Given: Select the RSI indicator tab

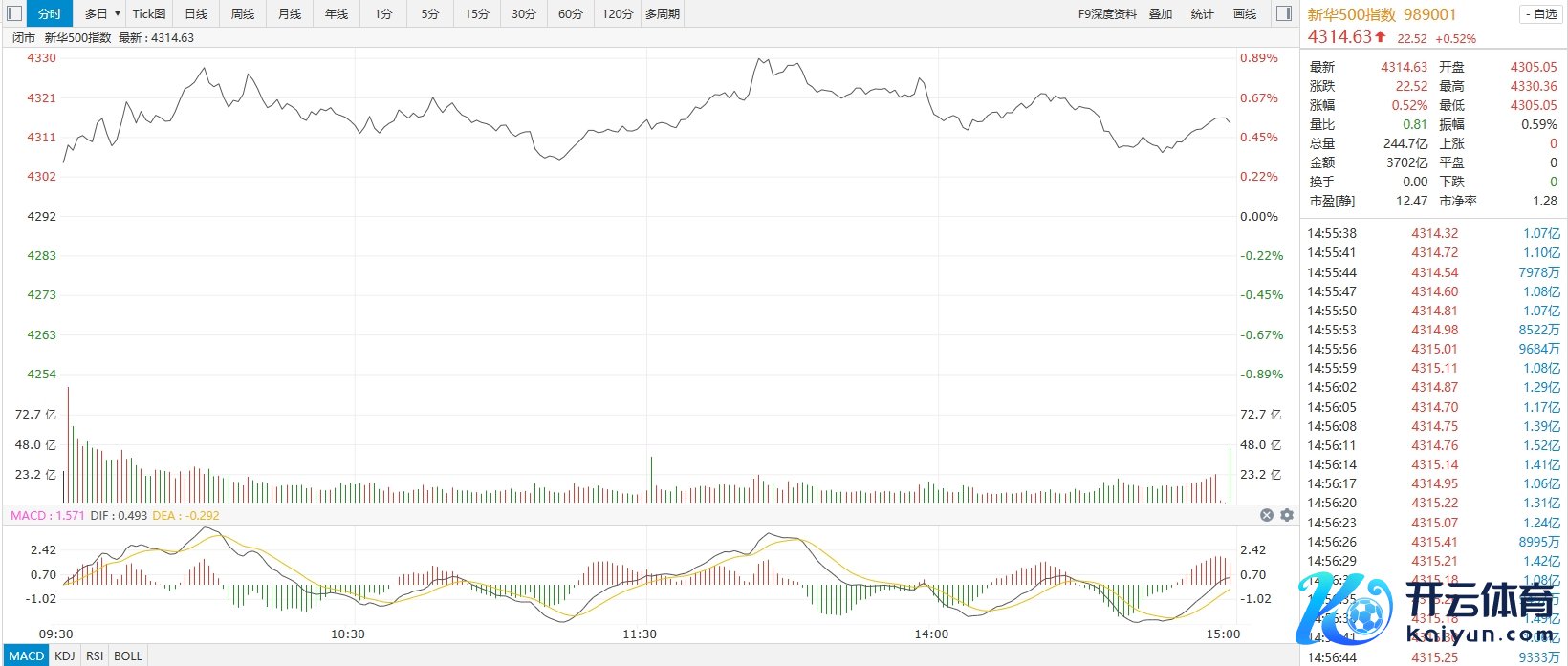Looking at the screenshot, I should coord(95,655).
